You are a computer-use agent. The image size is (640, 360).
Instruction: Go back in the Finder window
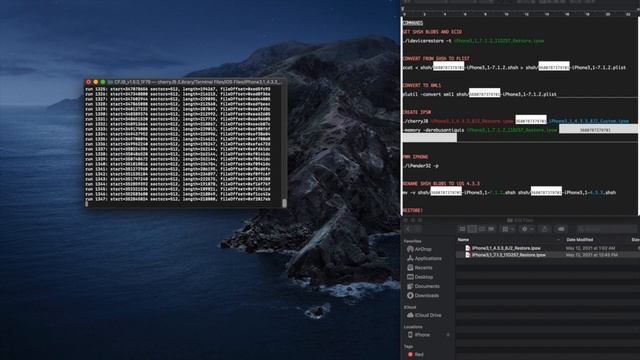[408, 229]
